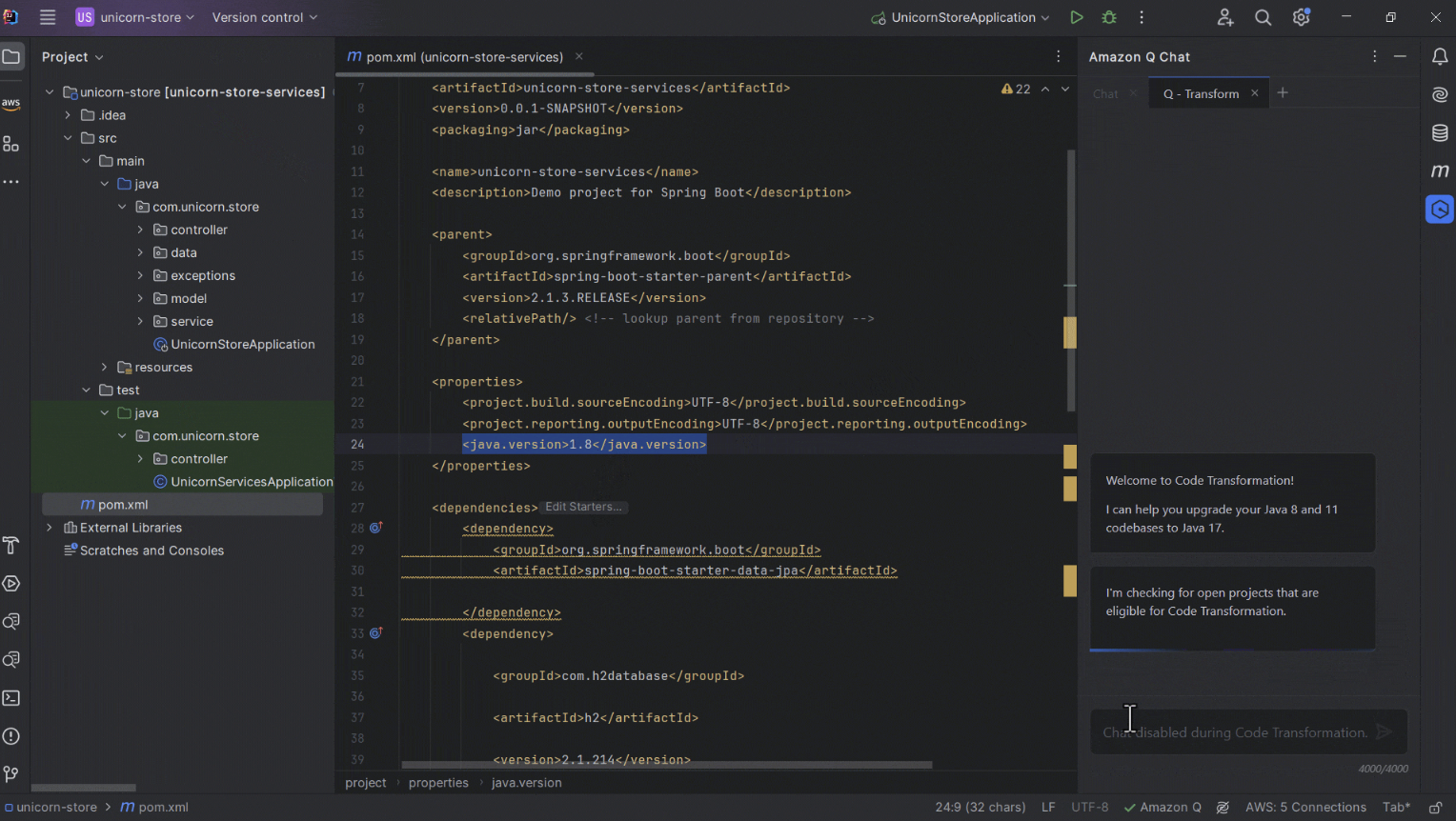This screenshot has height=821, width=1456.
Task: Open the Terminal tool window
Action: tap(12, 698)
